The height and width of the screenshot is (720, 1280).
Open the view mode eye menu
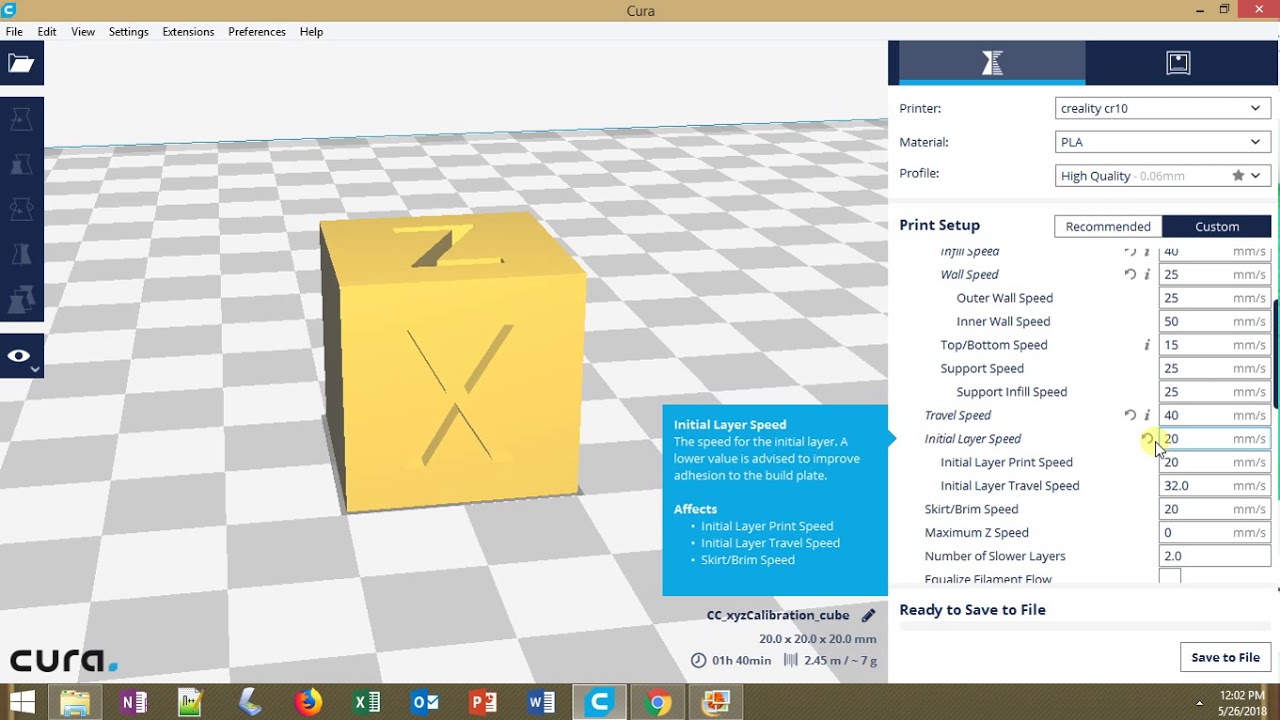click(x=21, y=356)
